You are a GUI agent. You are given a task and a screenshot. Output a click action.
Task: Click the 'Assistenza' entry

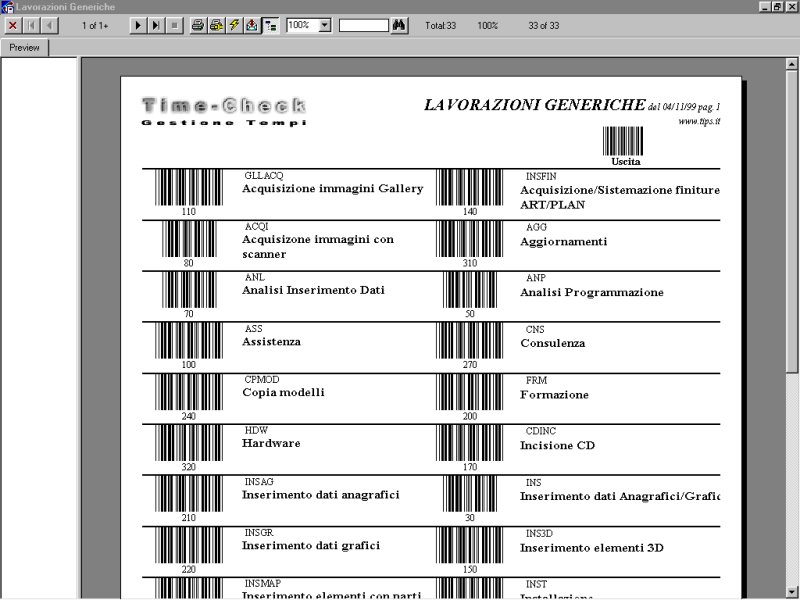(x=271, y=342)
